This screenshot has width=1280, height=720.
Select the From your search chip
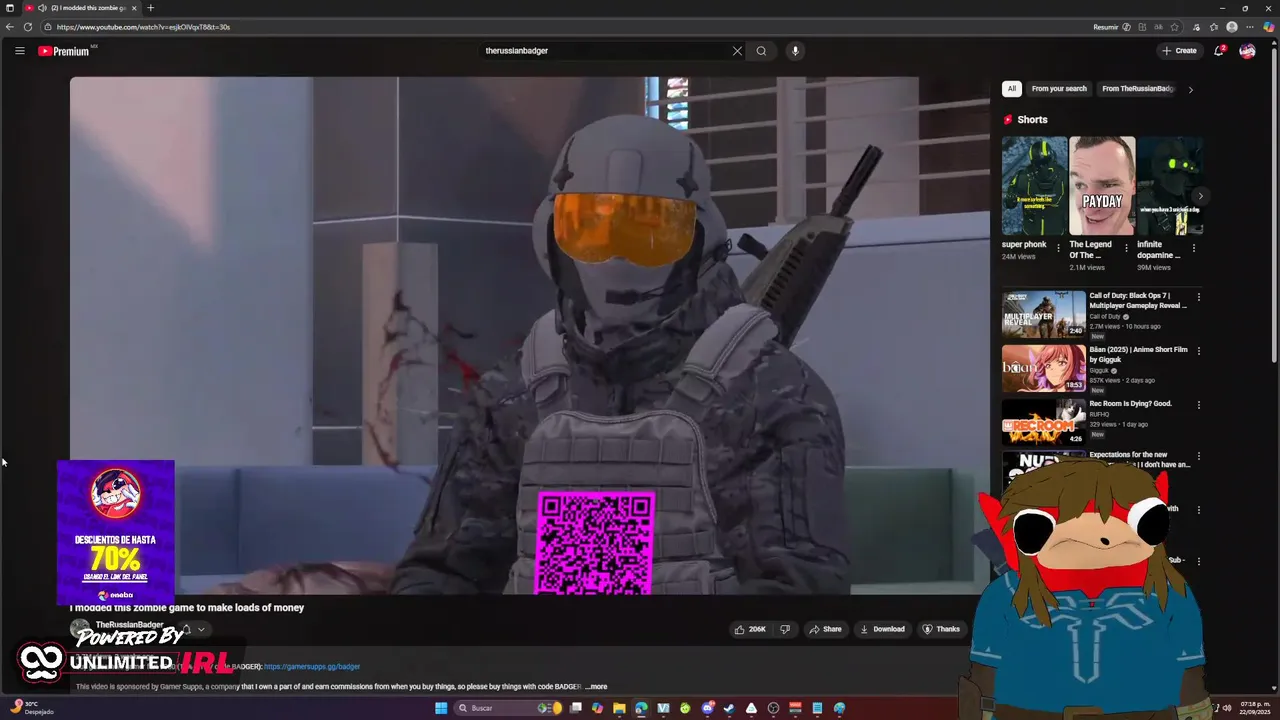[x=1059, y=89]
